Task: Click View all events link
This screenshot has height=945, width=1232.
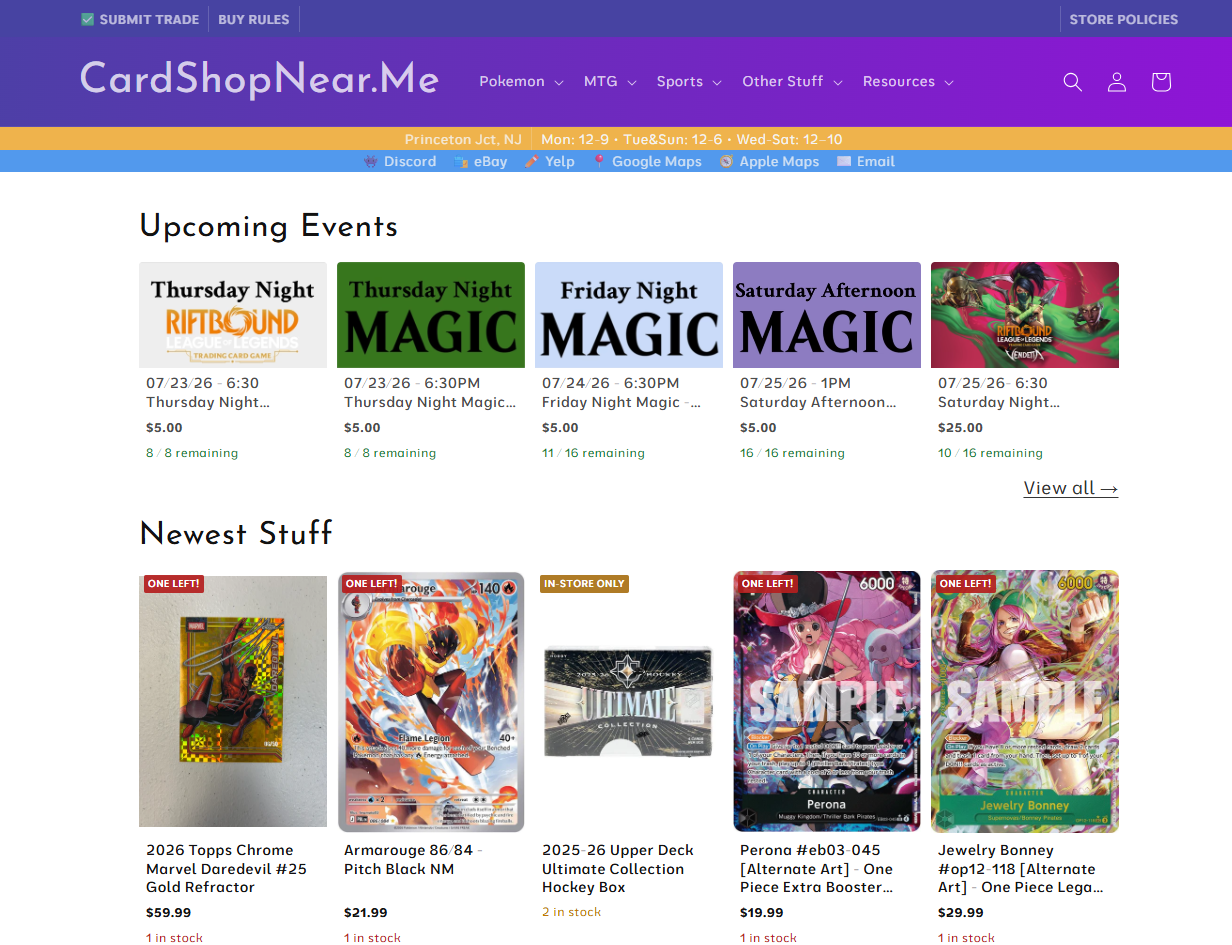Action: click(x=1071, y=488)
